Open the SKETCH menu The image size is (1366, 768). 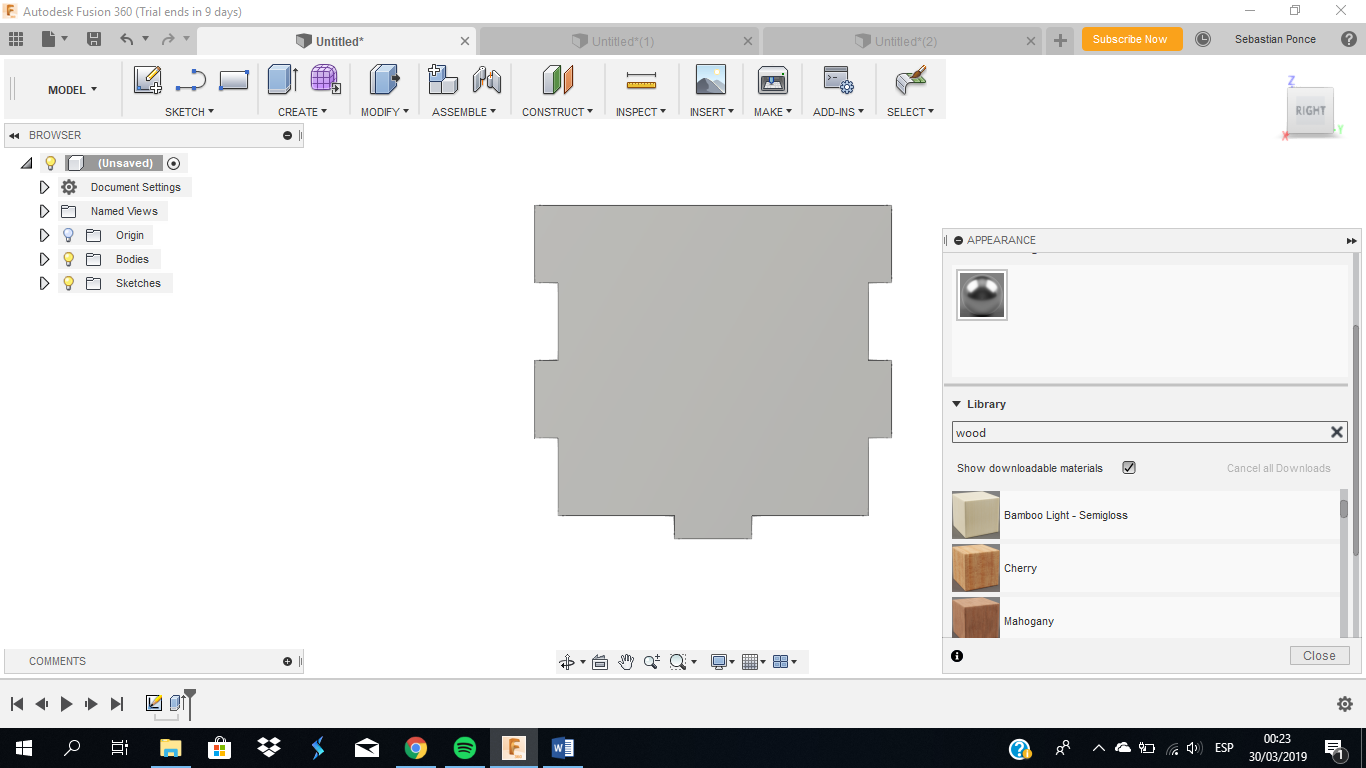click(x=189, y=112)
